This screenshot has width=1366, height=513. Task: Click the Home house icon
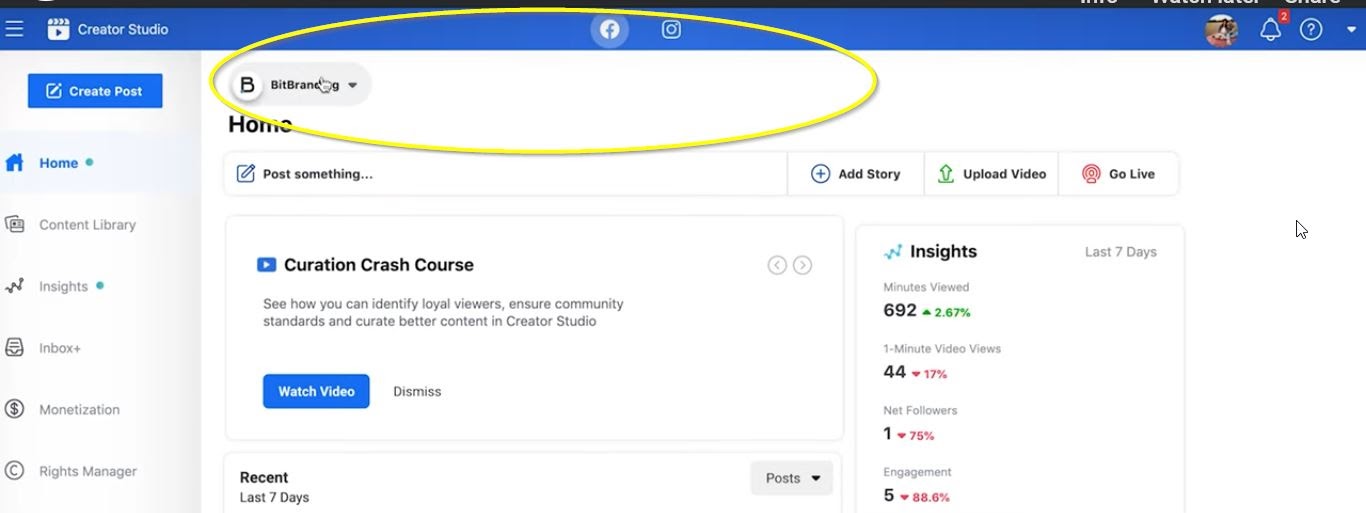tap(14, 163)
